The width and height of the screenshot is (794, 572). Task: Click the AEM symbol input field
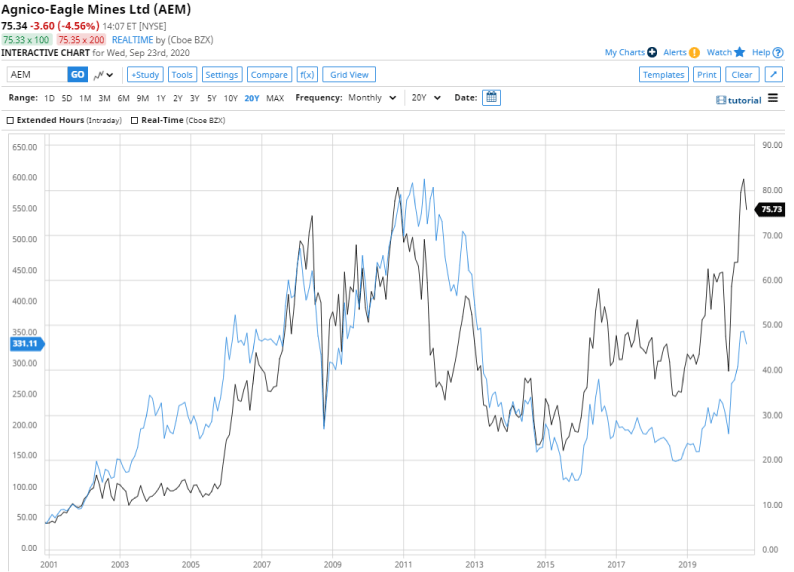37,75
